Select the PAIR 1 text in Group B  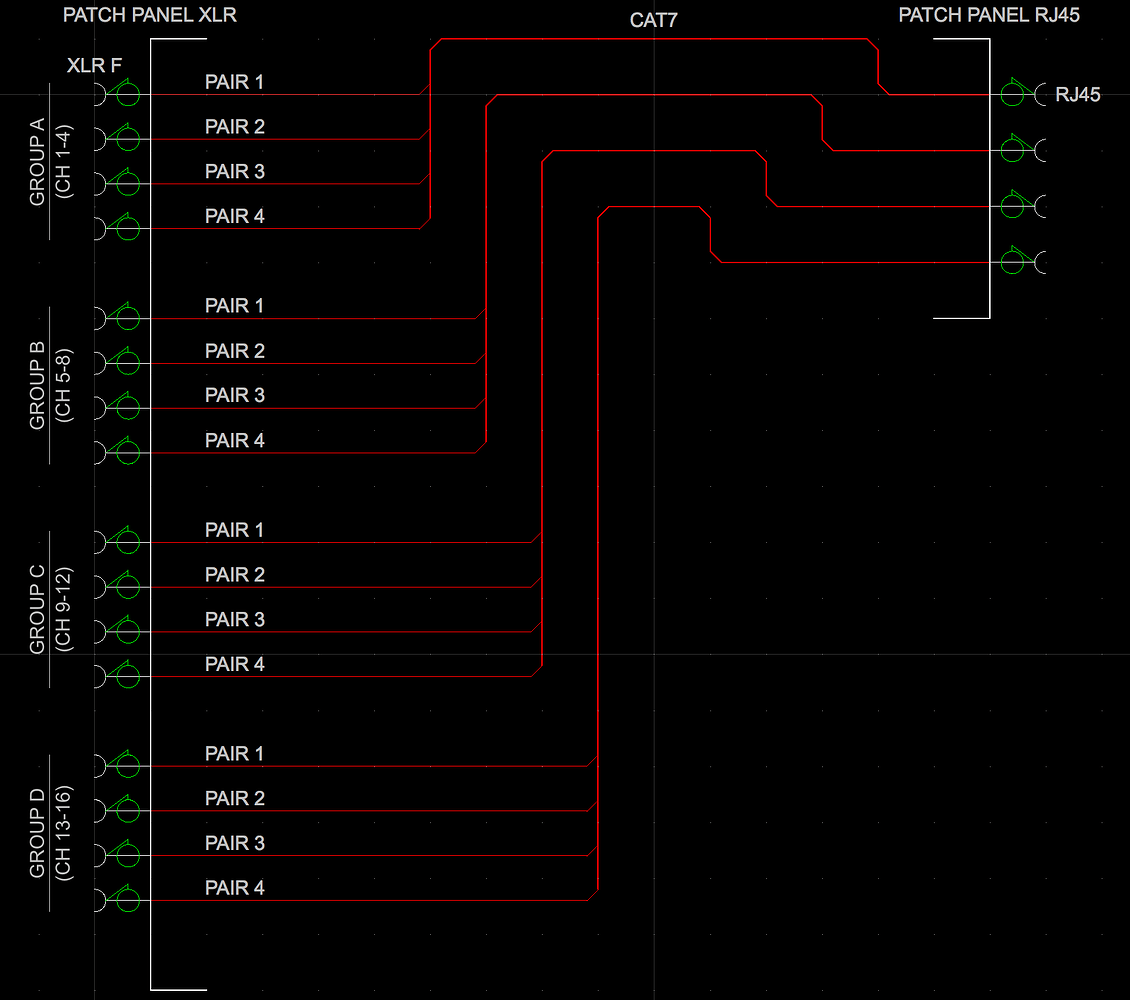234,305
